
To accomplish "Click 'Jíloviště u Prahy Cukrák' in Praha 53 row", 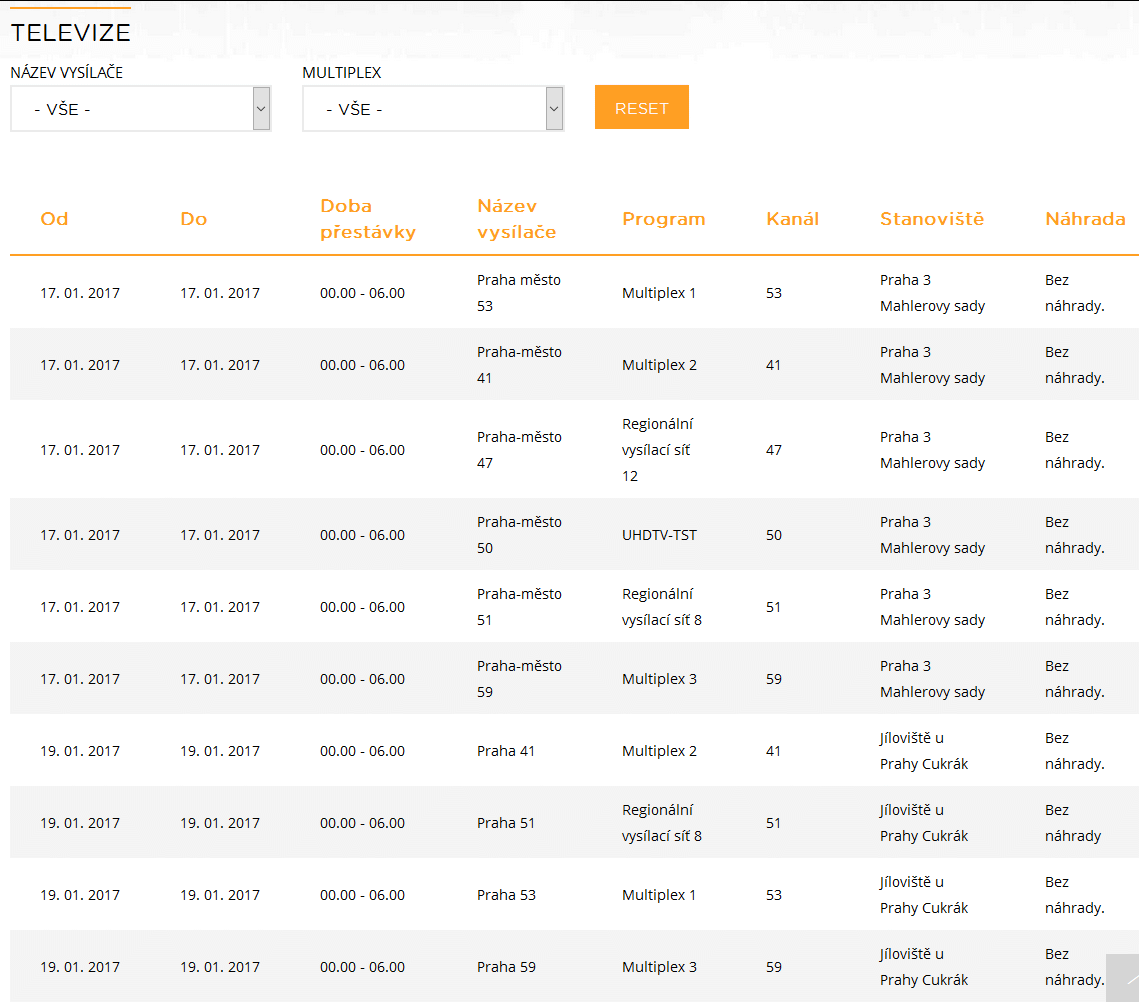I will [924, 894].
